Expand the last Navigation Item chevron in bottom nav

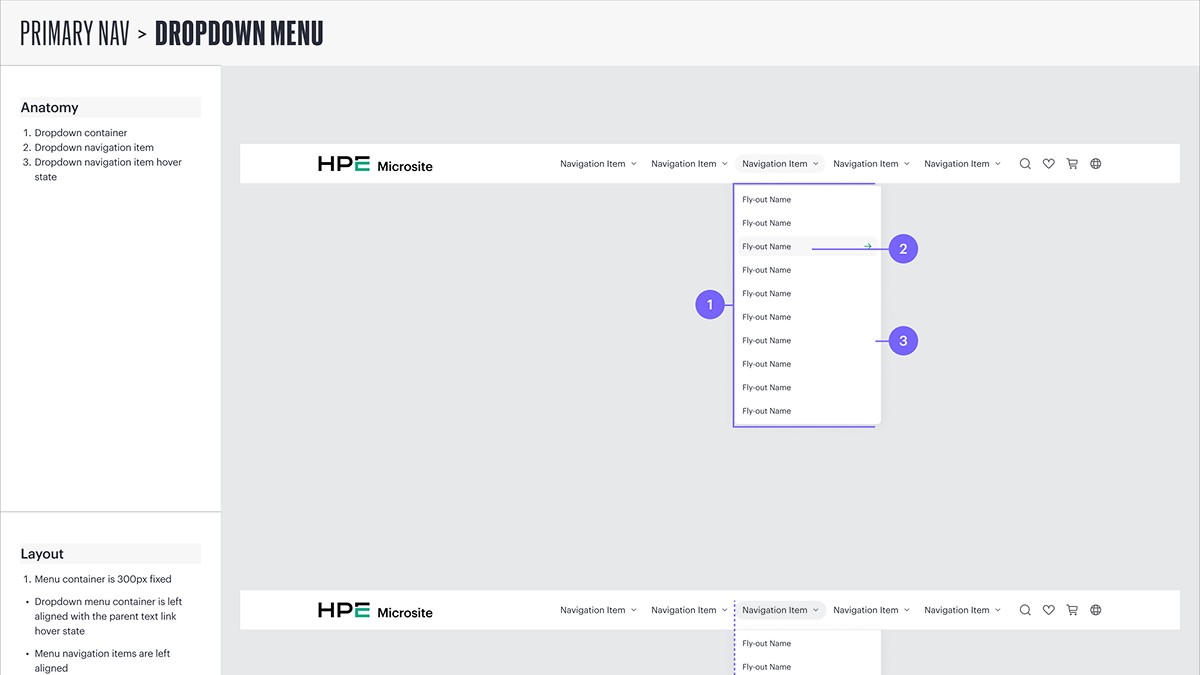pyautogui.click(x=998, y=609)
